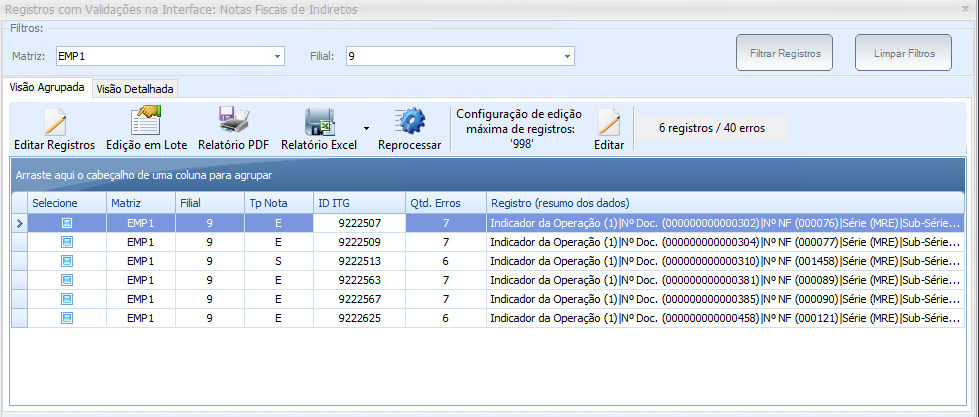Viewport: 979px width, 417px height.
Task: Select the Visão Agrupada tab
Action: [47, 88]
